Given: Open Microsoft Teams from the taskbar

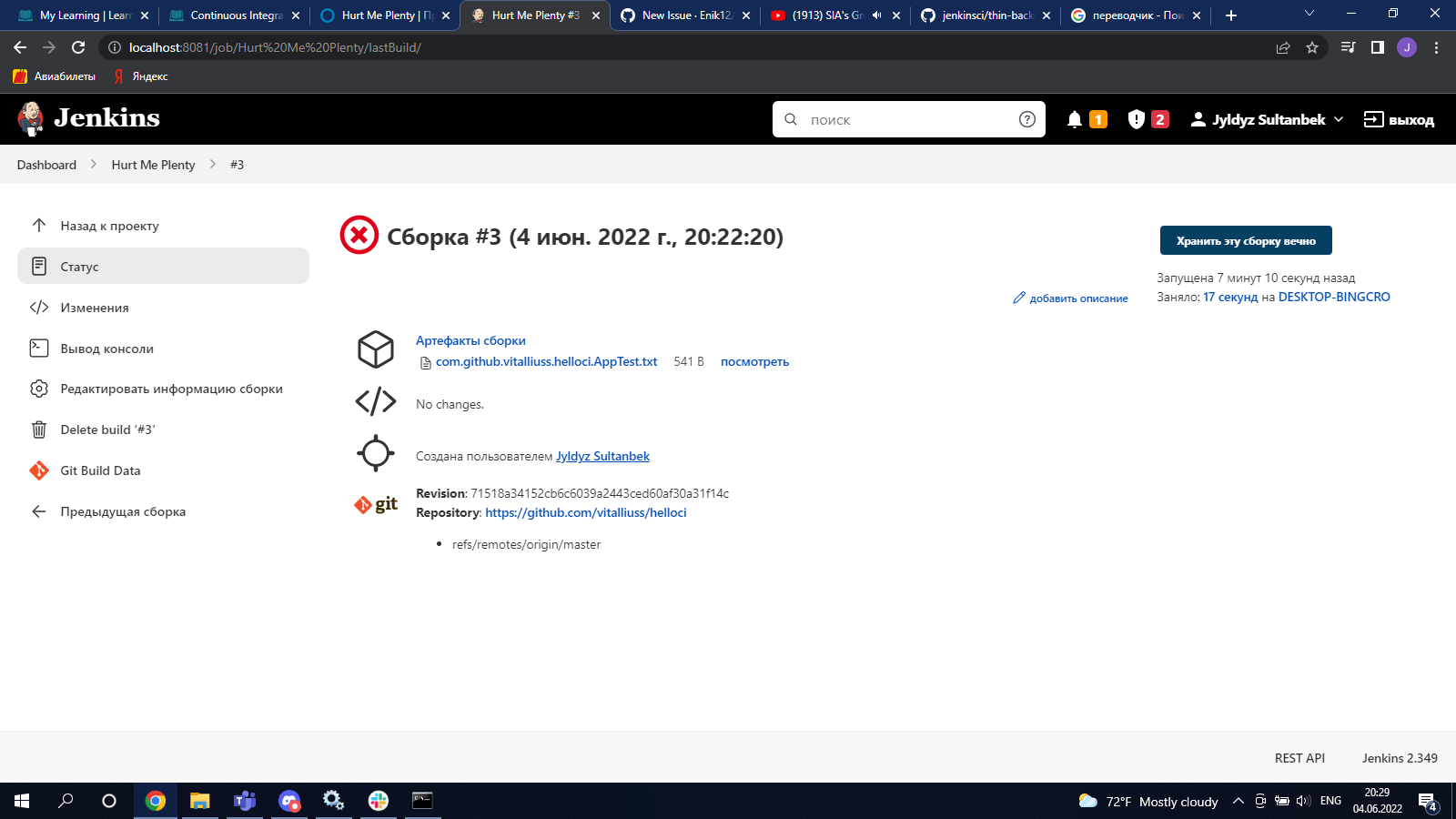Looking at the screenshot, I should pyautogui.click(x=244, y=801).
